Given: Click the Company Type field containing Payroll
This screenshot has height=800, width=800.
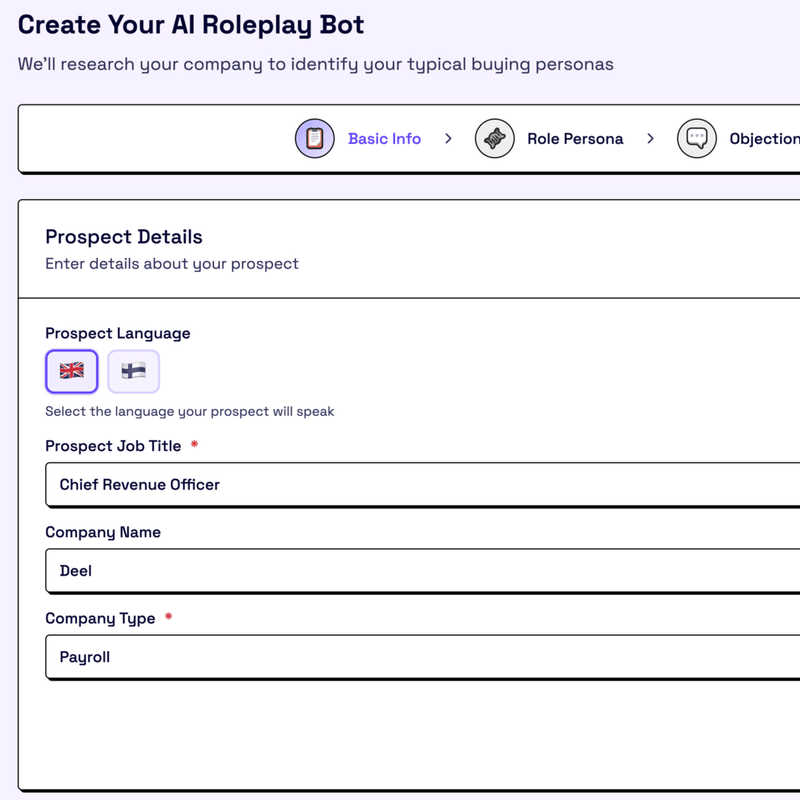Looking at the screenshot, I should (422, 657).
